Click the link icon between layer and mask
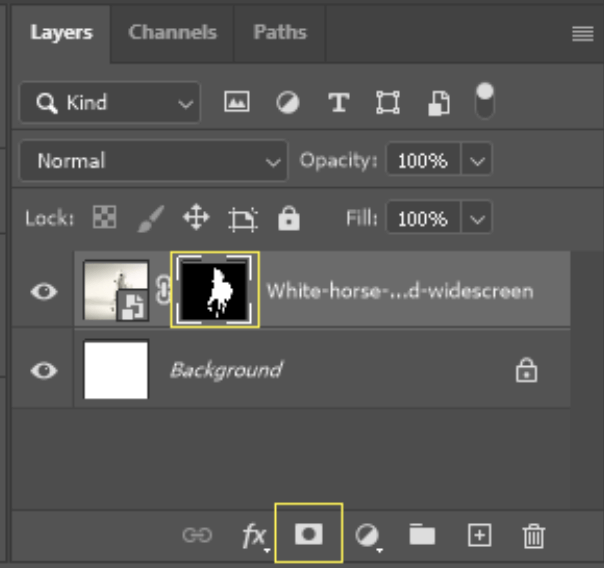Viewport: 604px width, 568px height. click(x=162, y=290)
